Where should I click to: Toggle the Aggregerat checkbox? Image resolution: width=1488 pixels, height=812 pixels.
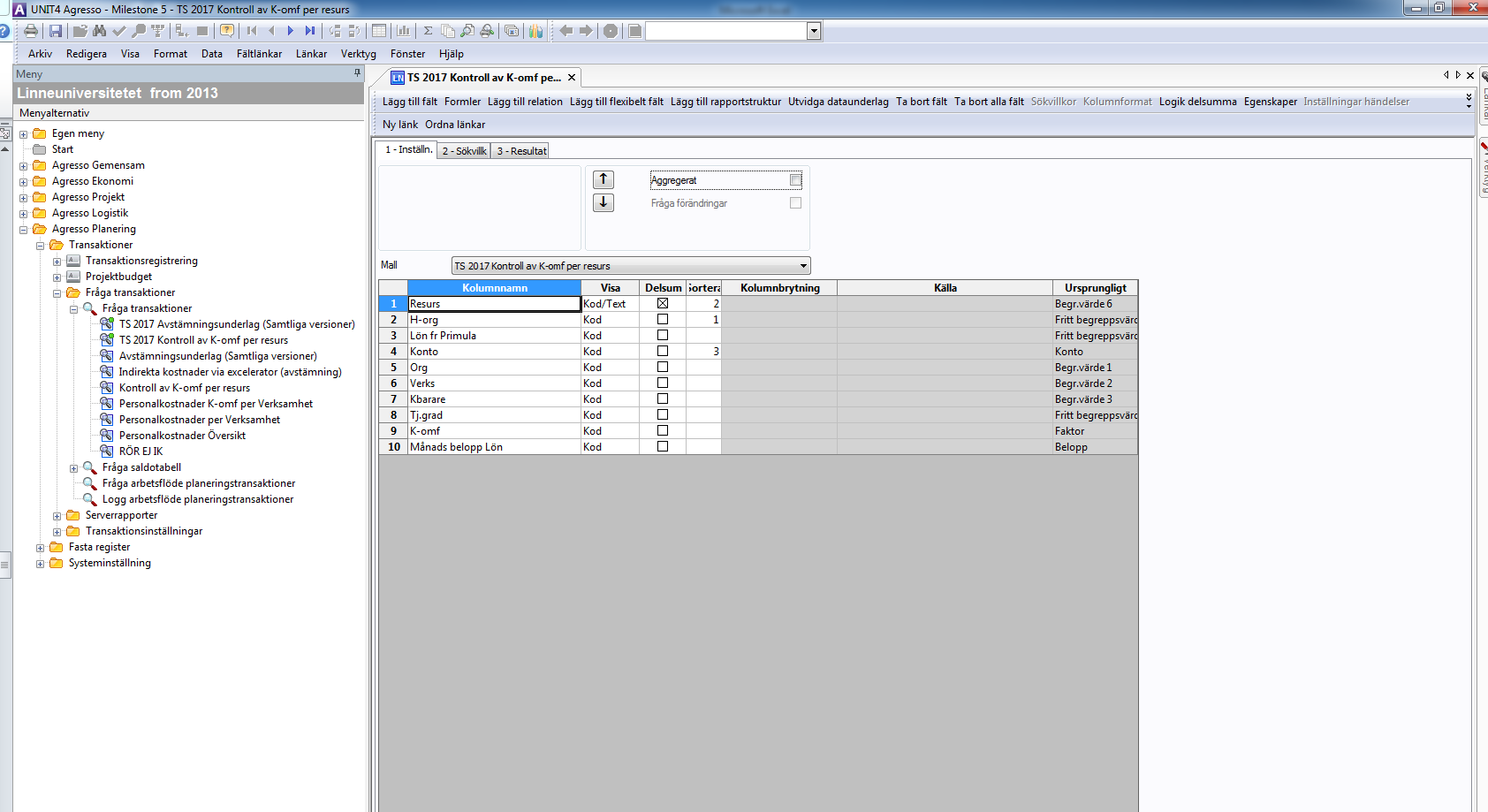pos(795,180)
